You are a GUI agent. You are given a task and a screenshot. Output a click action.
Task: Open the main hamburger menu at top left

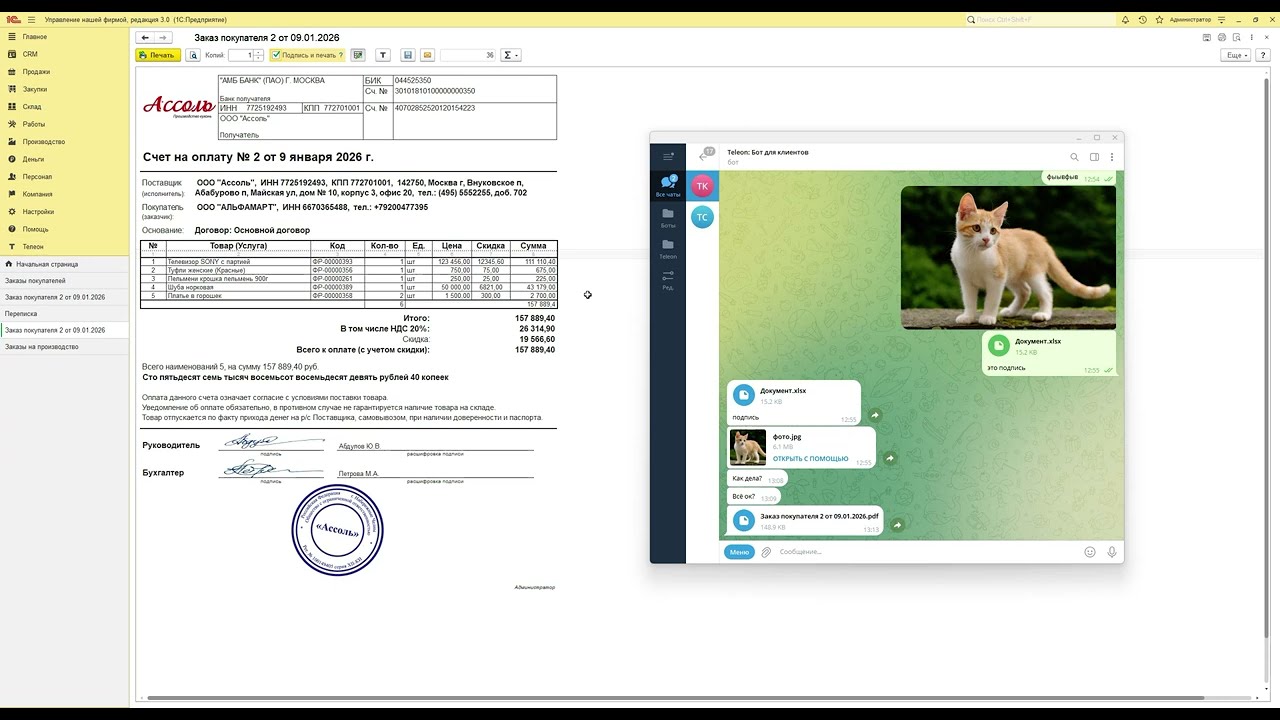[x=31, y=19]
